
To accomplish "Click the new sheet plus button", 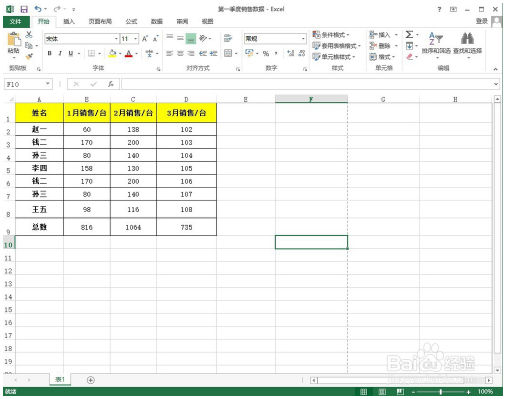I will click(91, 380).
